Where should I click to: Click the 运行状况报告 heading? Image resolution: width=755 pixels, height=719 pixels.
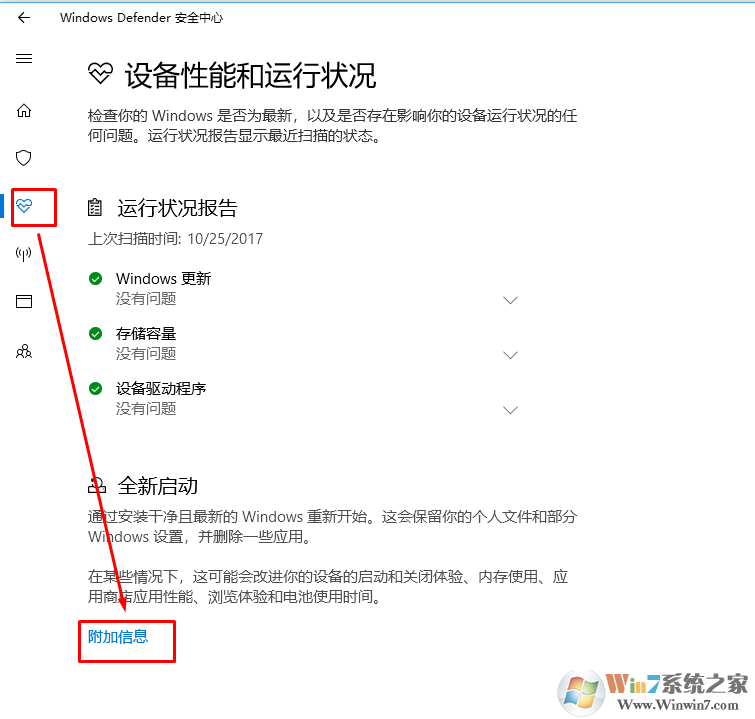coord(177,208)
